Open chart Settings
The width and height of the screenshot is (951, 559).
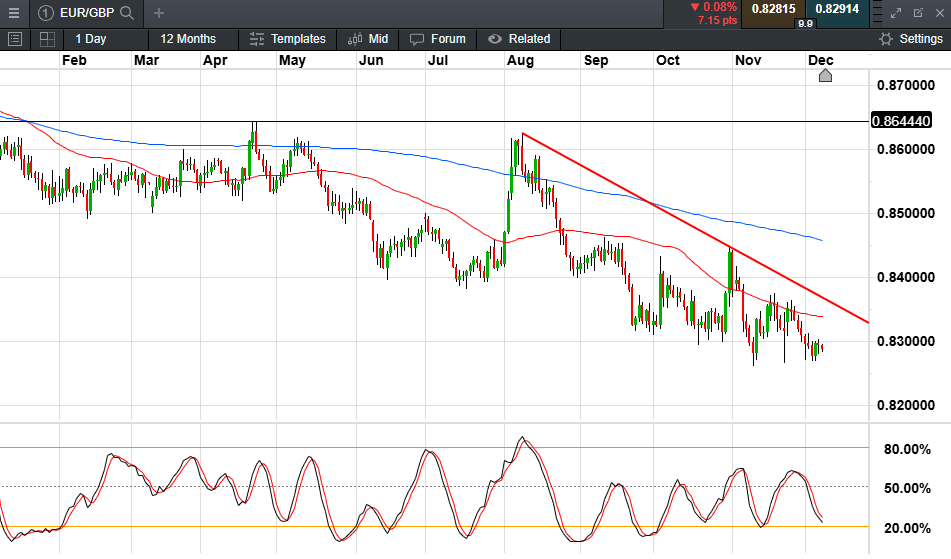[x=910, y=39]
